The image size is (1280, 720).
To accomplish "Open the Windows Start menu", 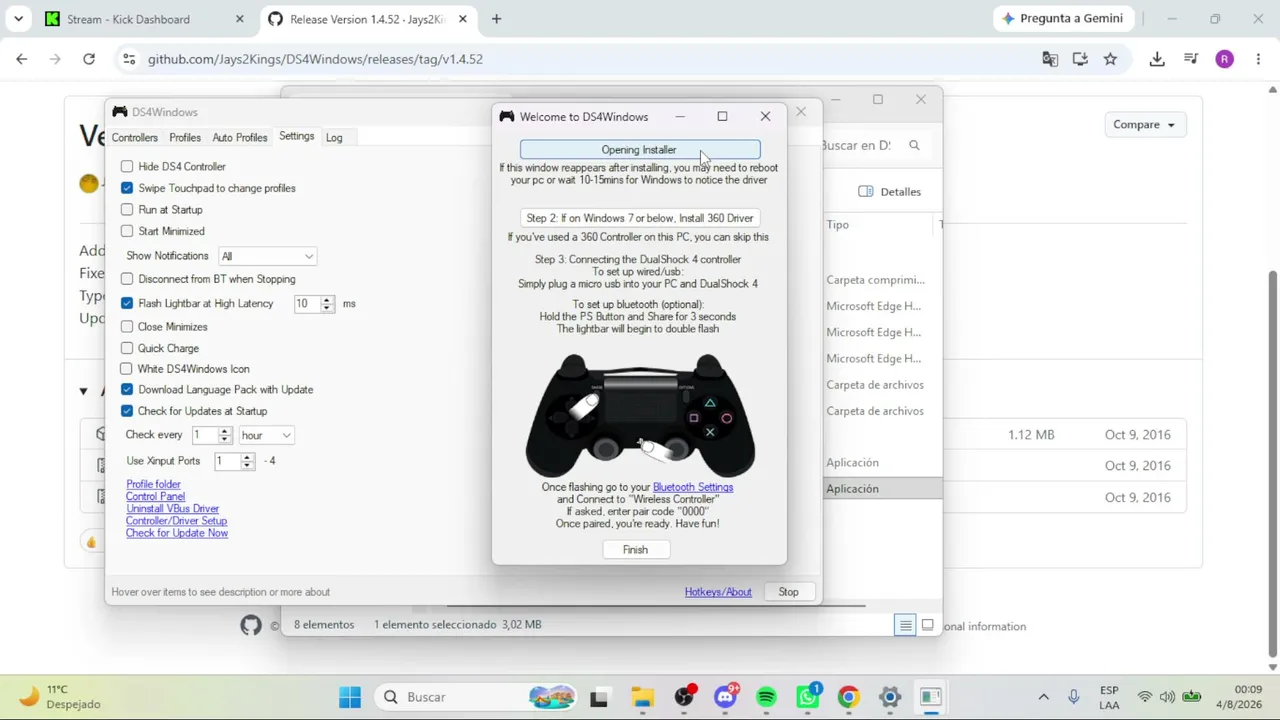I will click(x=349, y=697).
